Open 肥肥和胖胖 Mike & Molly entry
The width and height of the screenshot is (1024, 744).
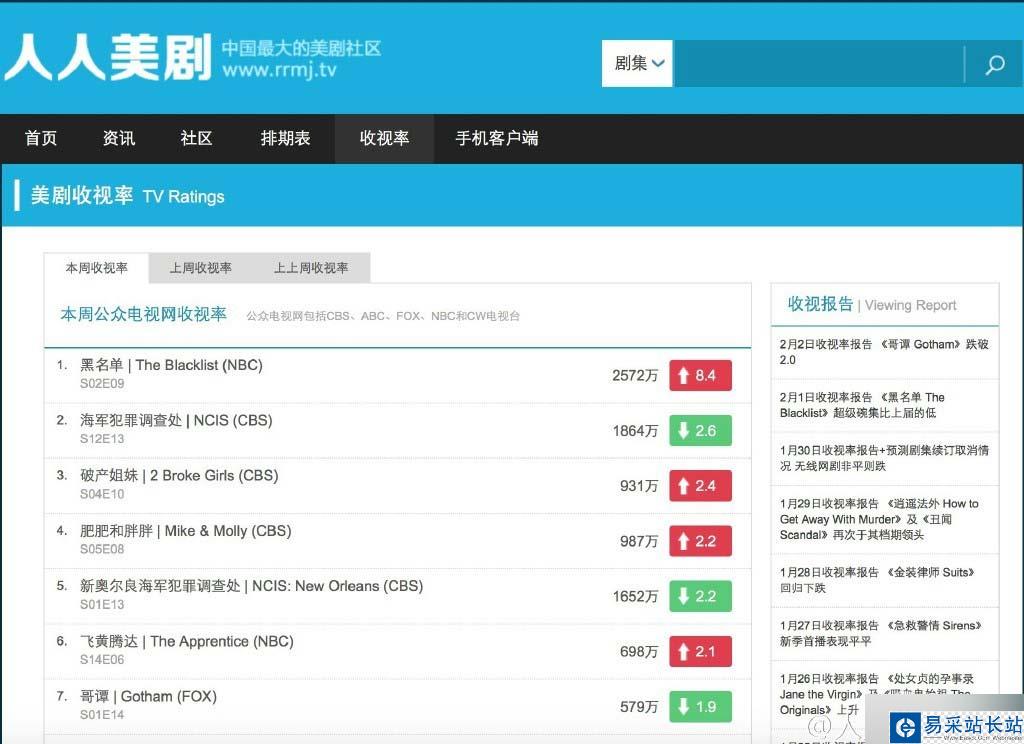click(x=185, y=531)
